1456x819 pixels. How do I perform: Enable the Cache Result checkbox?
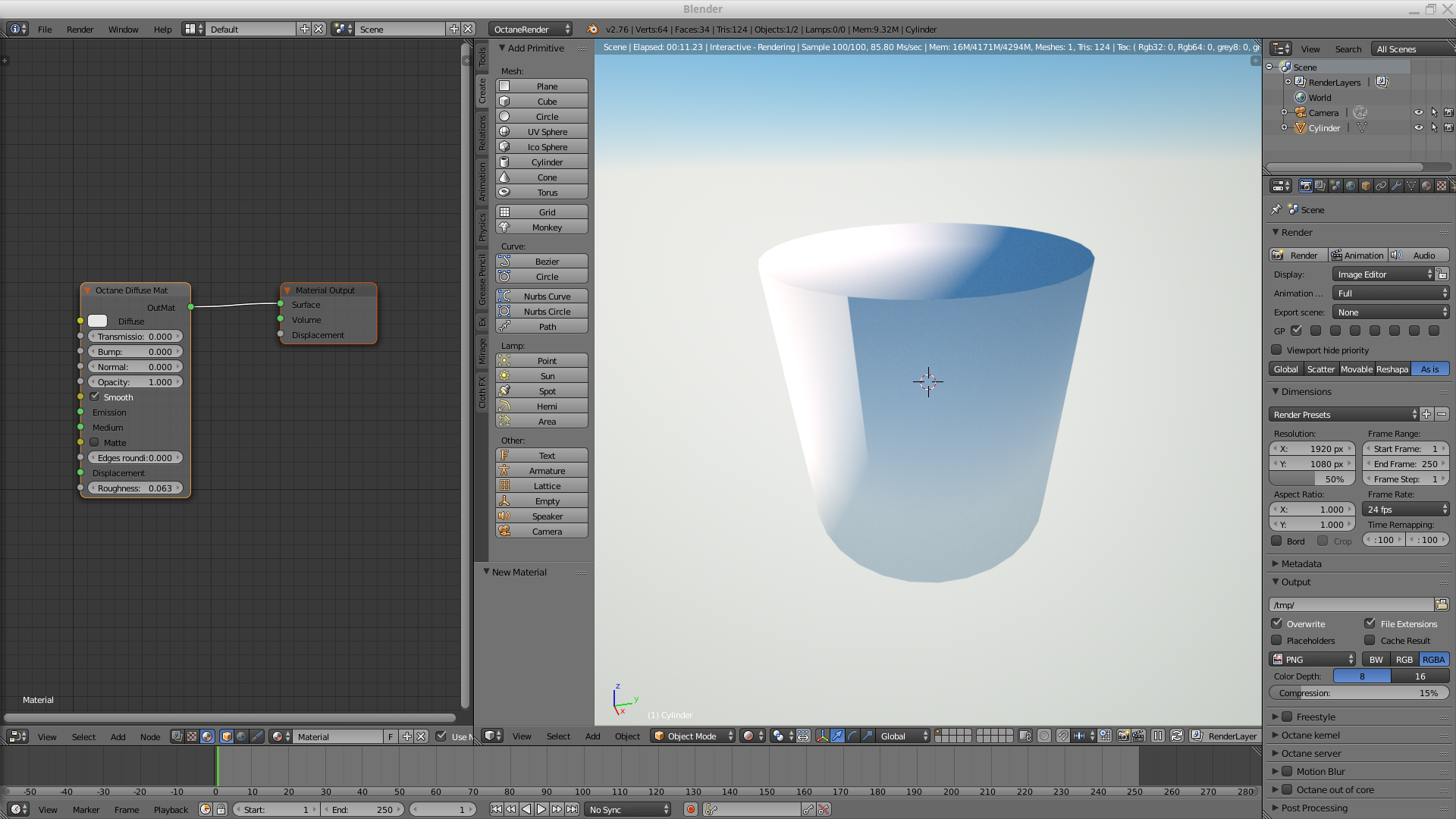(x=1370, y=640)
